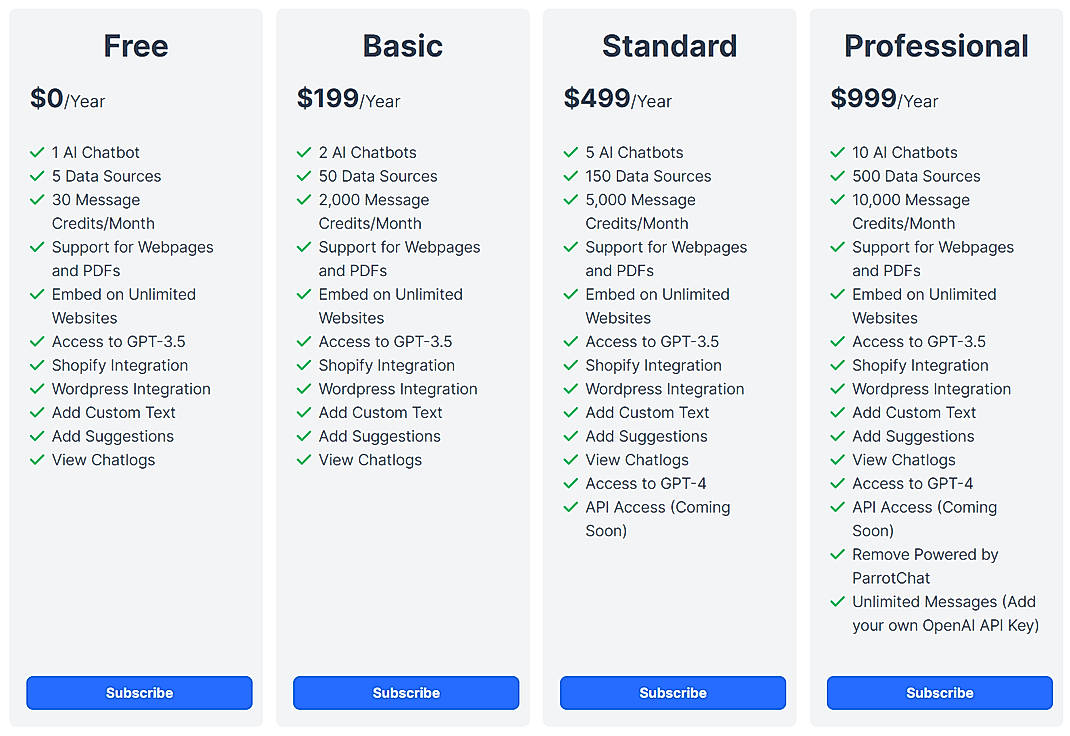The image size is (1070, 736).
Task: Click Subscribe under the Free plan
Action: coord(139,692)
